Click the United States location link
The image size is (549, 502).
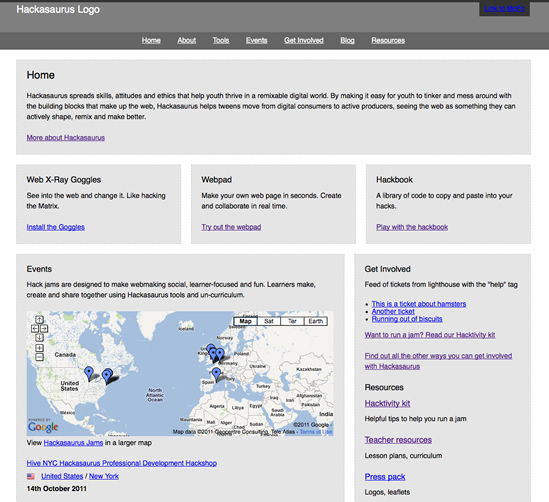[x=62, y=476]
